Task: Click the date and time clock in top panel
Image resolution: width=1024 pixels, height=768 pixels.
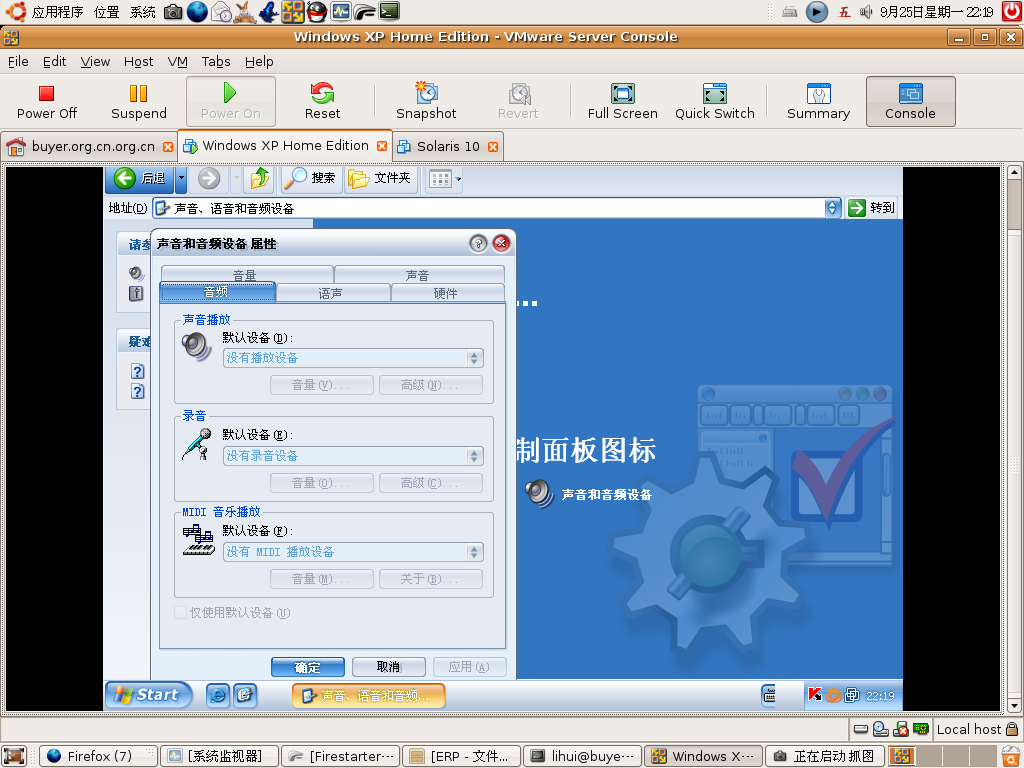Action: [x=936, y=12]
